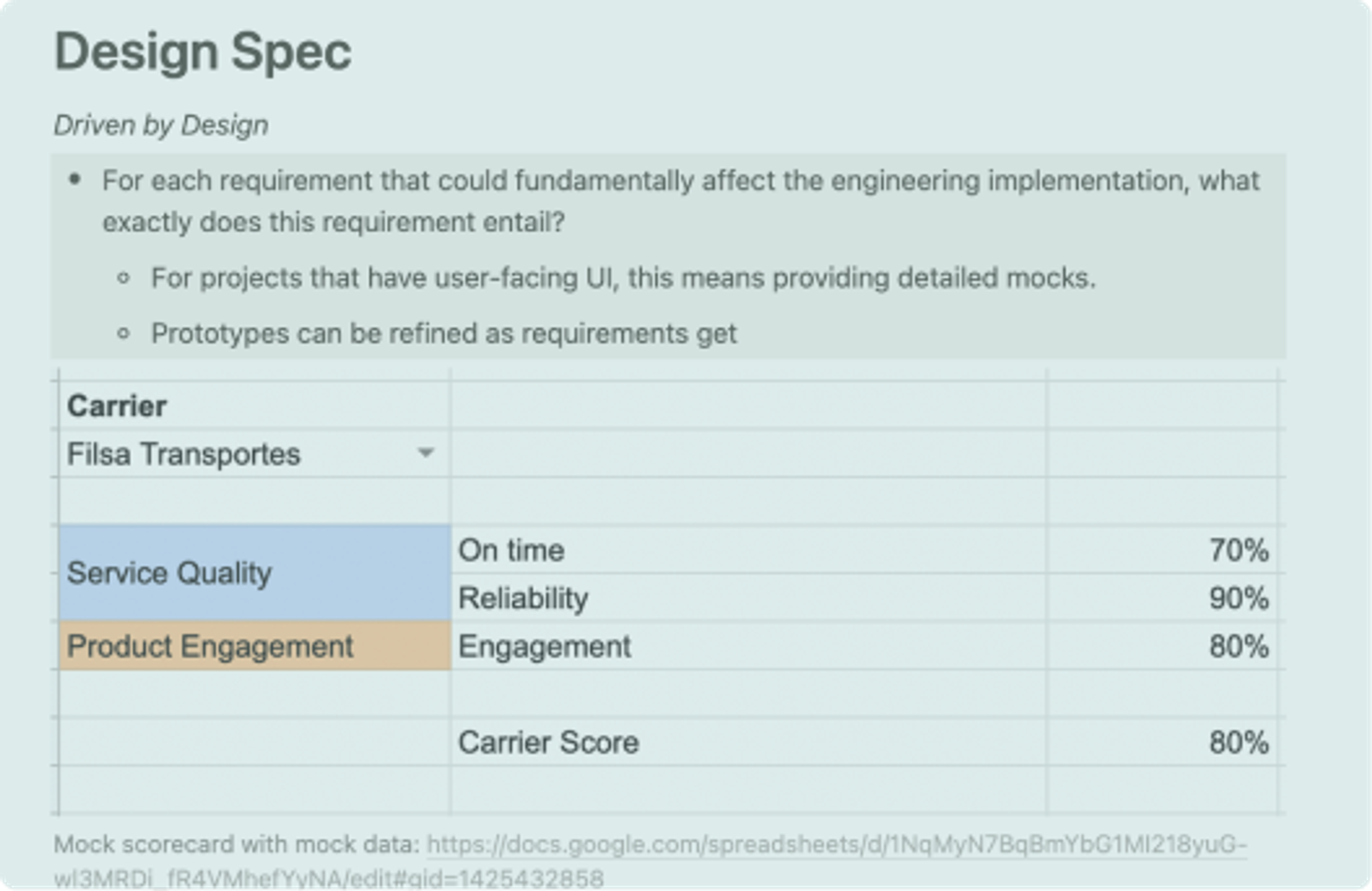Select the Carrier Score label cell
The image size is (1372, 891).
[548, 743]
